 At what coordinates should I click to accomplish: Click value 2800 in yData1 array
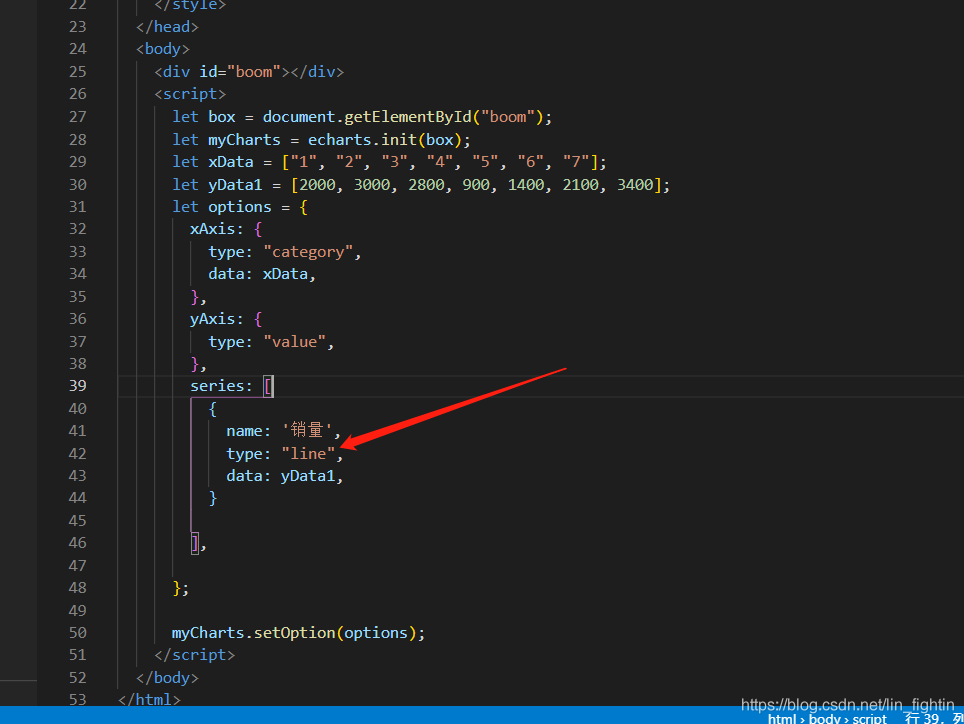pos(425,185)
